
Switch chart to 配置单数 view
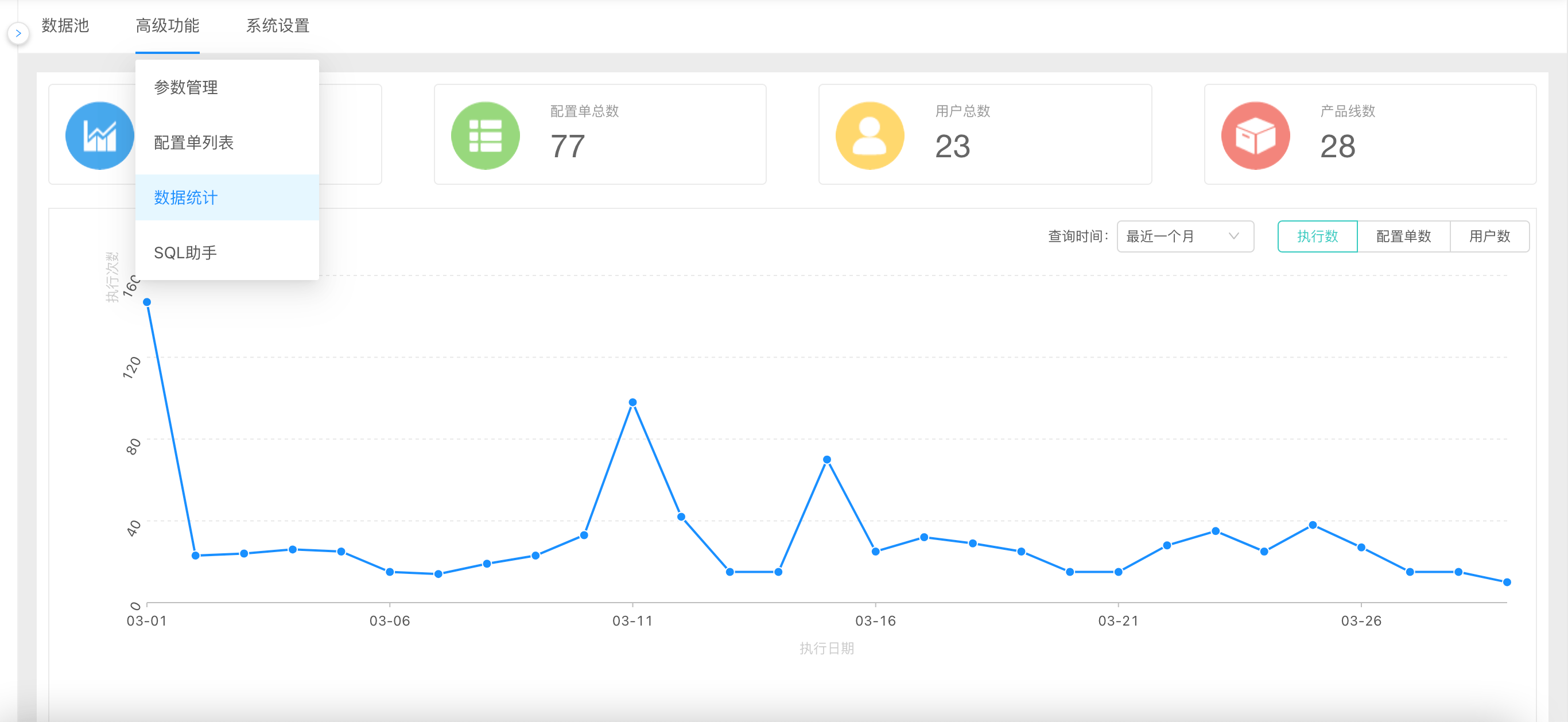click(1404, 236)
